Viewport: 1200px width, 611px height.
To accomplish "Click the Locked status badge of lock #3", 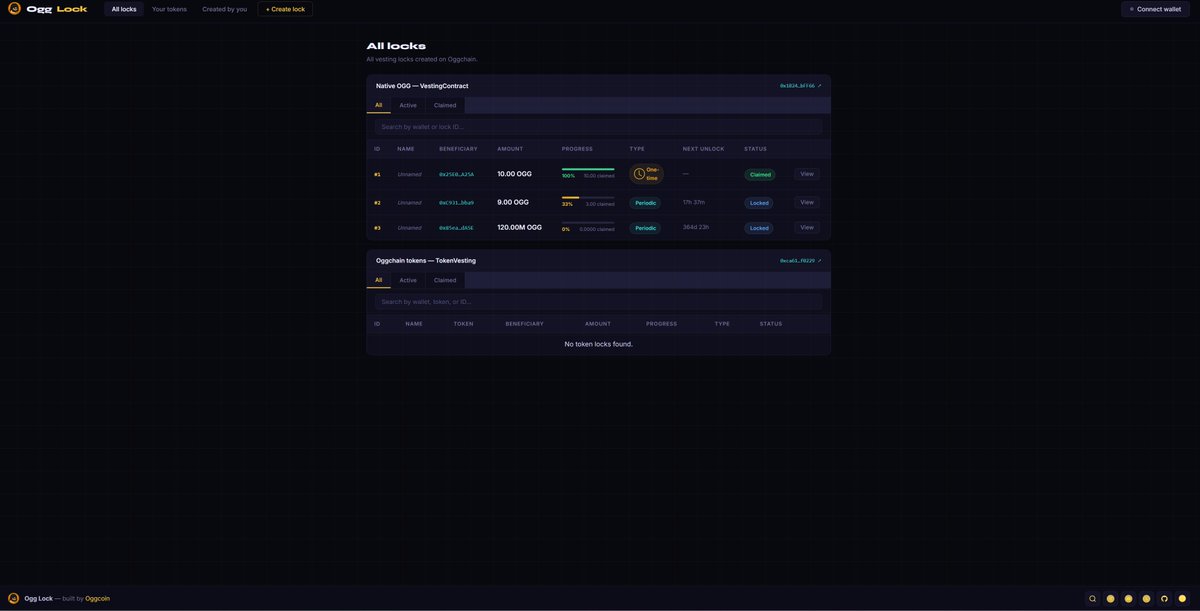I will point(759,228).
